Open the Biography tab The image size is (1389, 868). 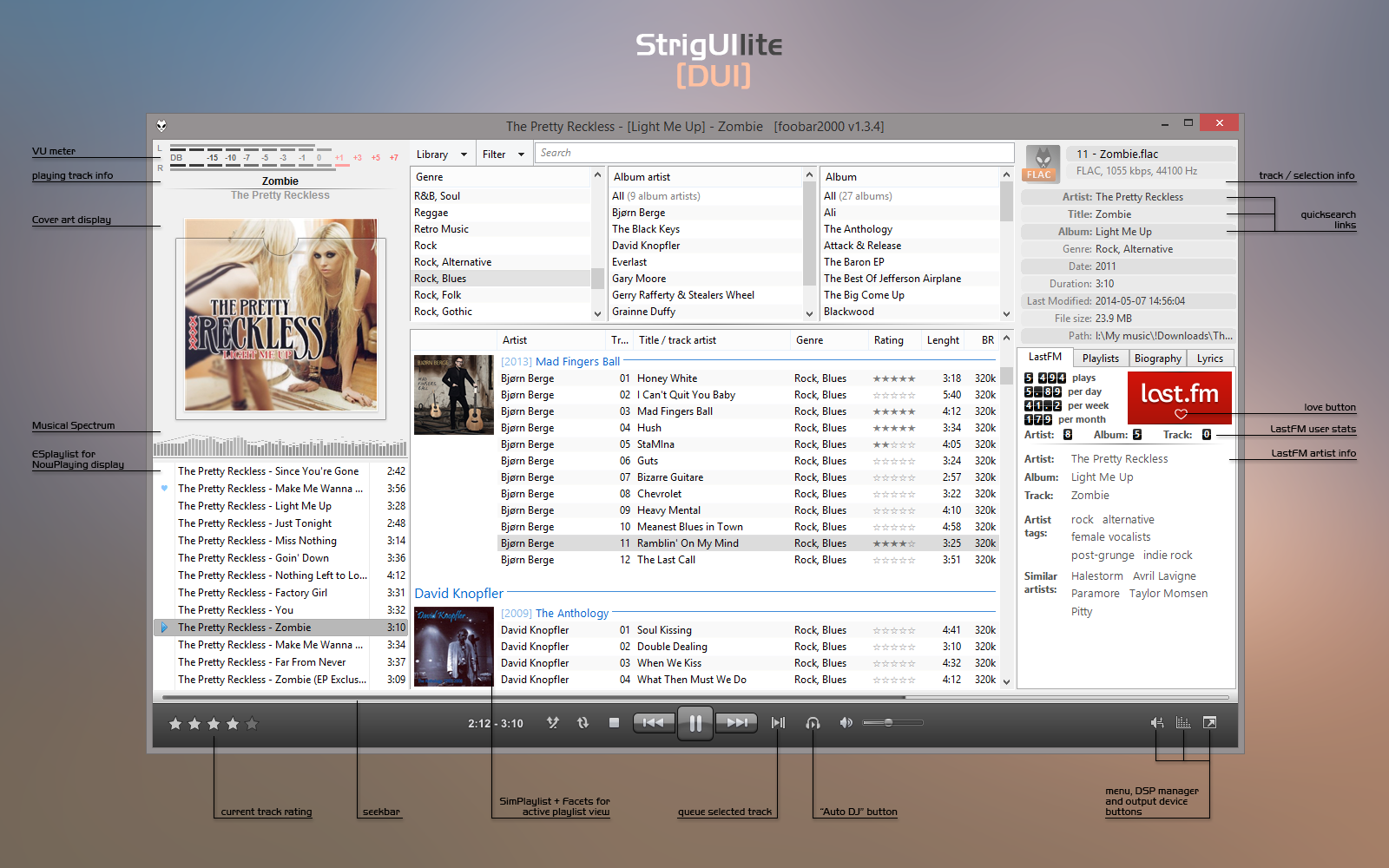[1158, 358]
